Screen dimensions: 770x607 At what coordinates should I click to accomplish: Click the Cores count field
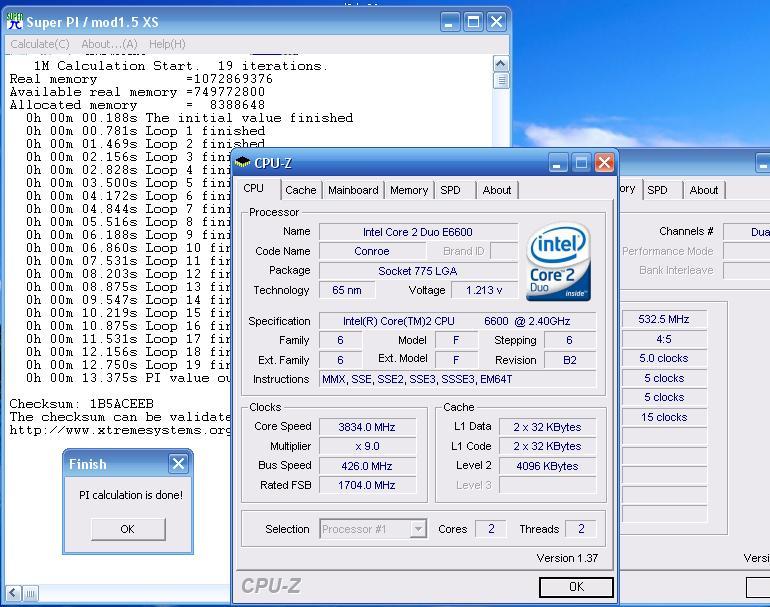tap(491, 529)
